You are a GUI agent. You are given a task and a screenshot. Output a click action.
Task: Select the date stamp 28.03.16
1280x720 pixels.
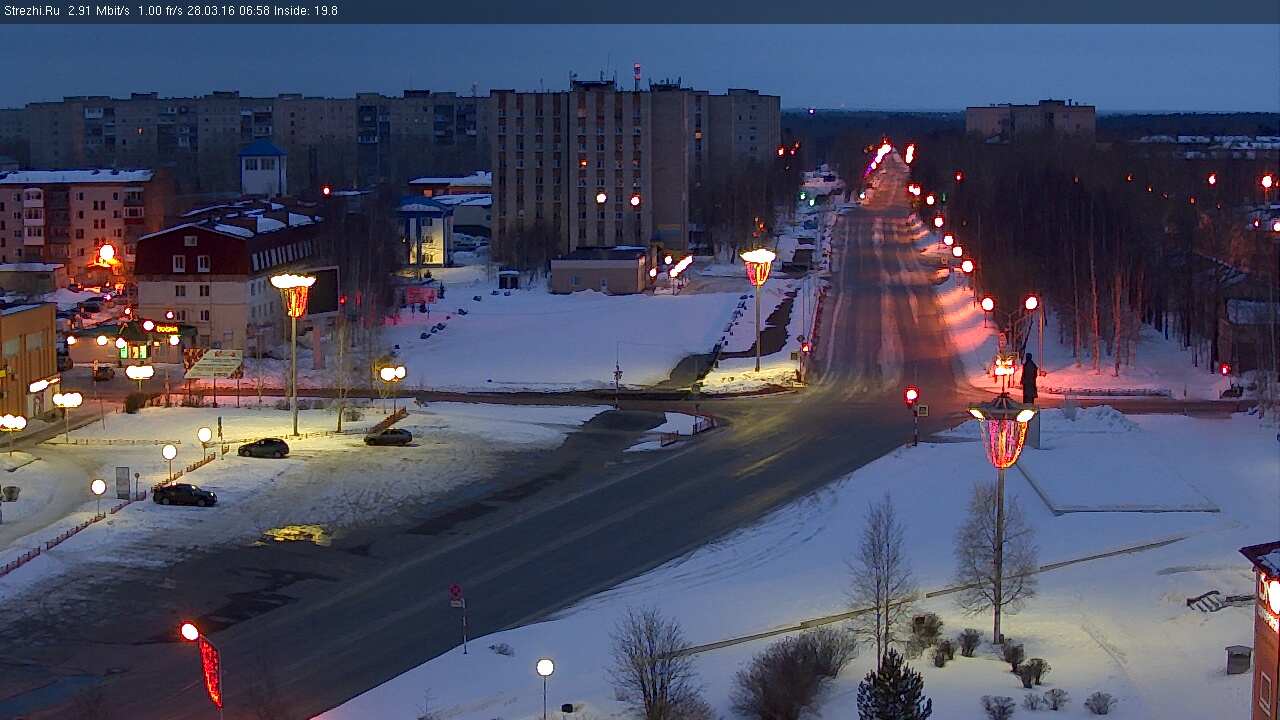click(209, 11)
